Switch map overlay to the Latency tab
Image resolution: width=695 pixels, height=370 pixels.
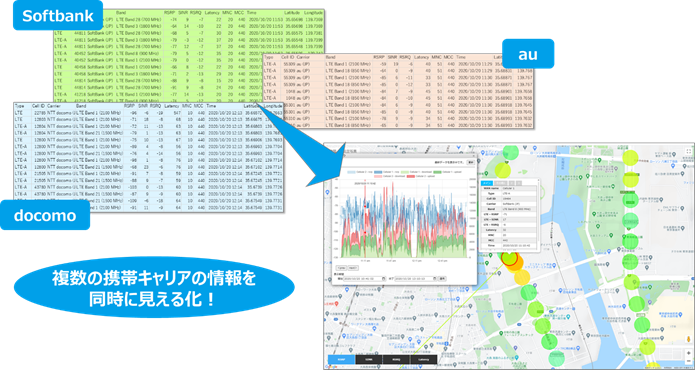424,359
